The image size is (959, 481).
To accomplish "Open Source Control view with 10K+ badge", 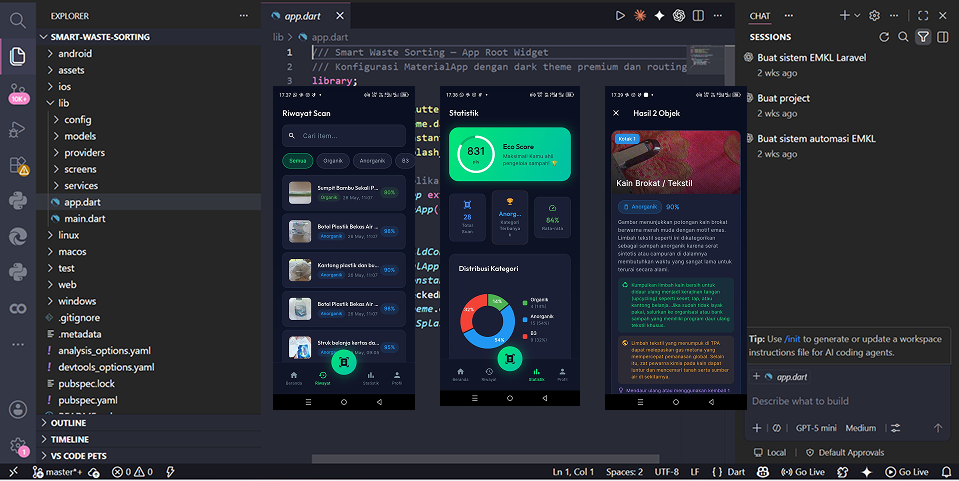I will [x=18, y=94].
